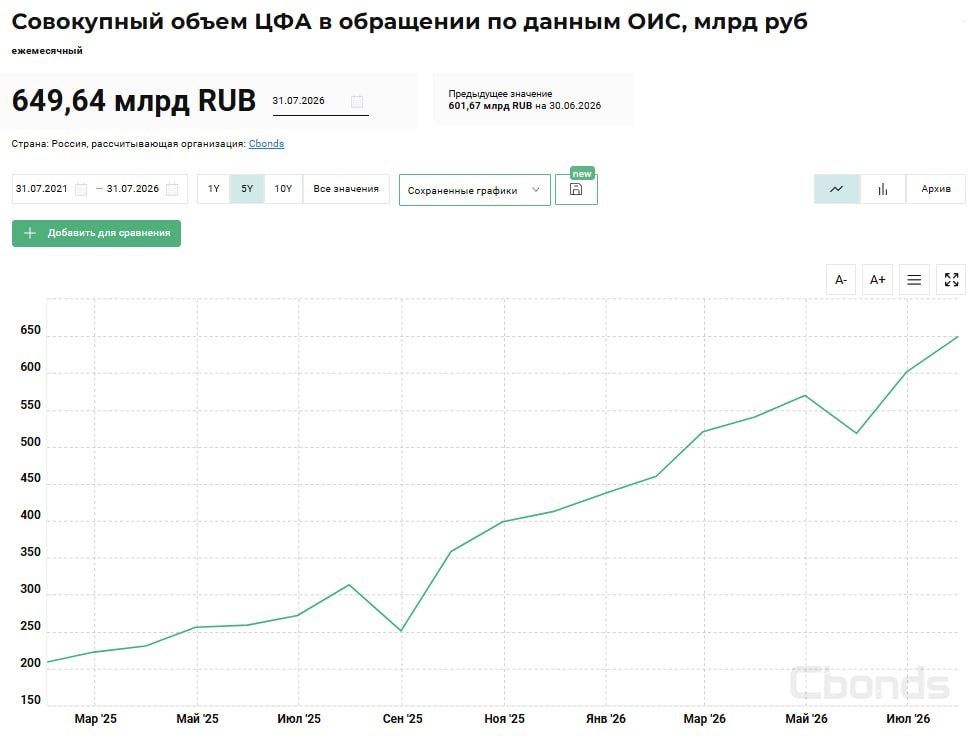Expand chart to fullscreen
This screenshot has height=736, width=979.
coord(951,280)
